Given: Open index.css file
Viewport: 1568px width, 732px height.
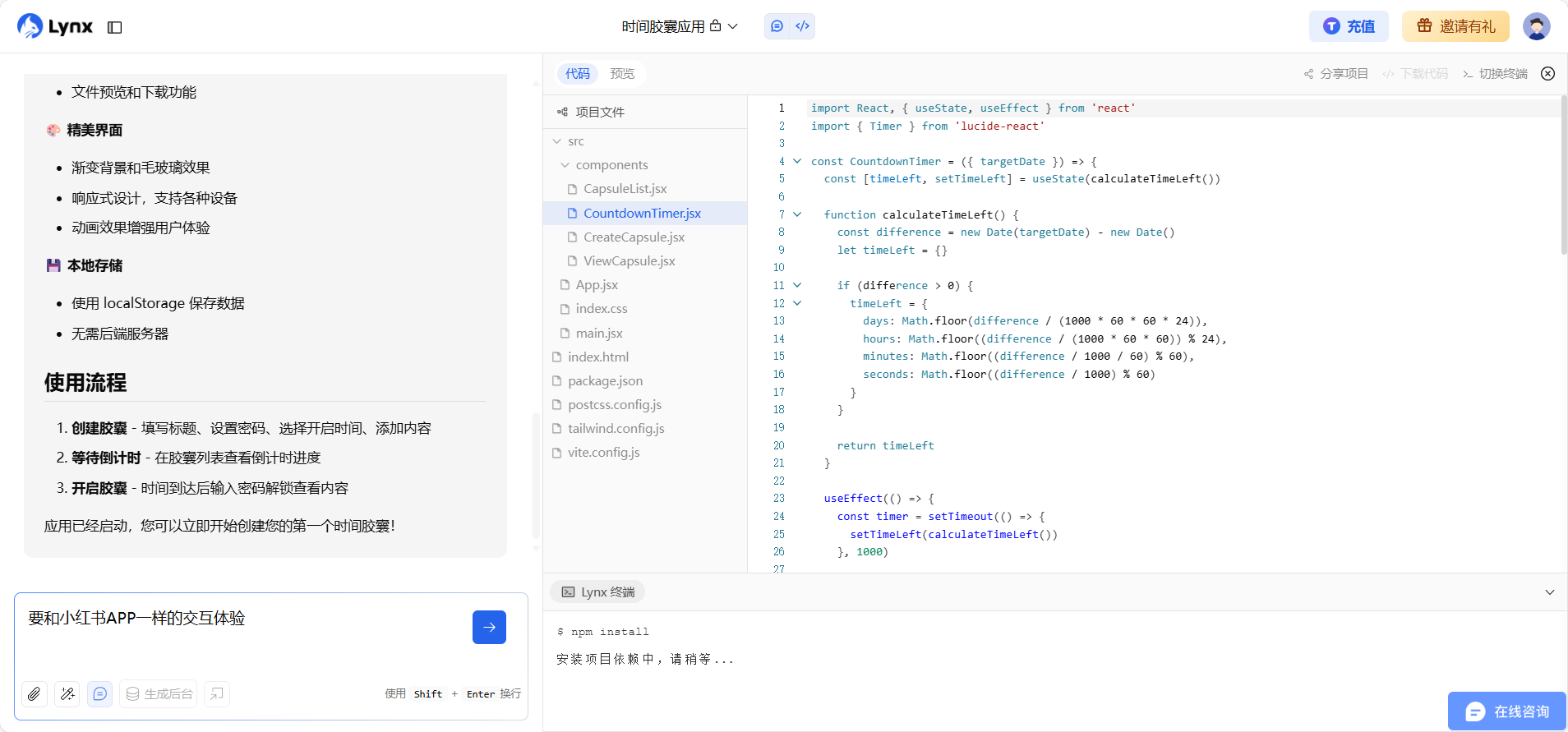Looking at the screenshot, I should (645, 309).
